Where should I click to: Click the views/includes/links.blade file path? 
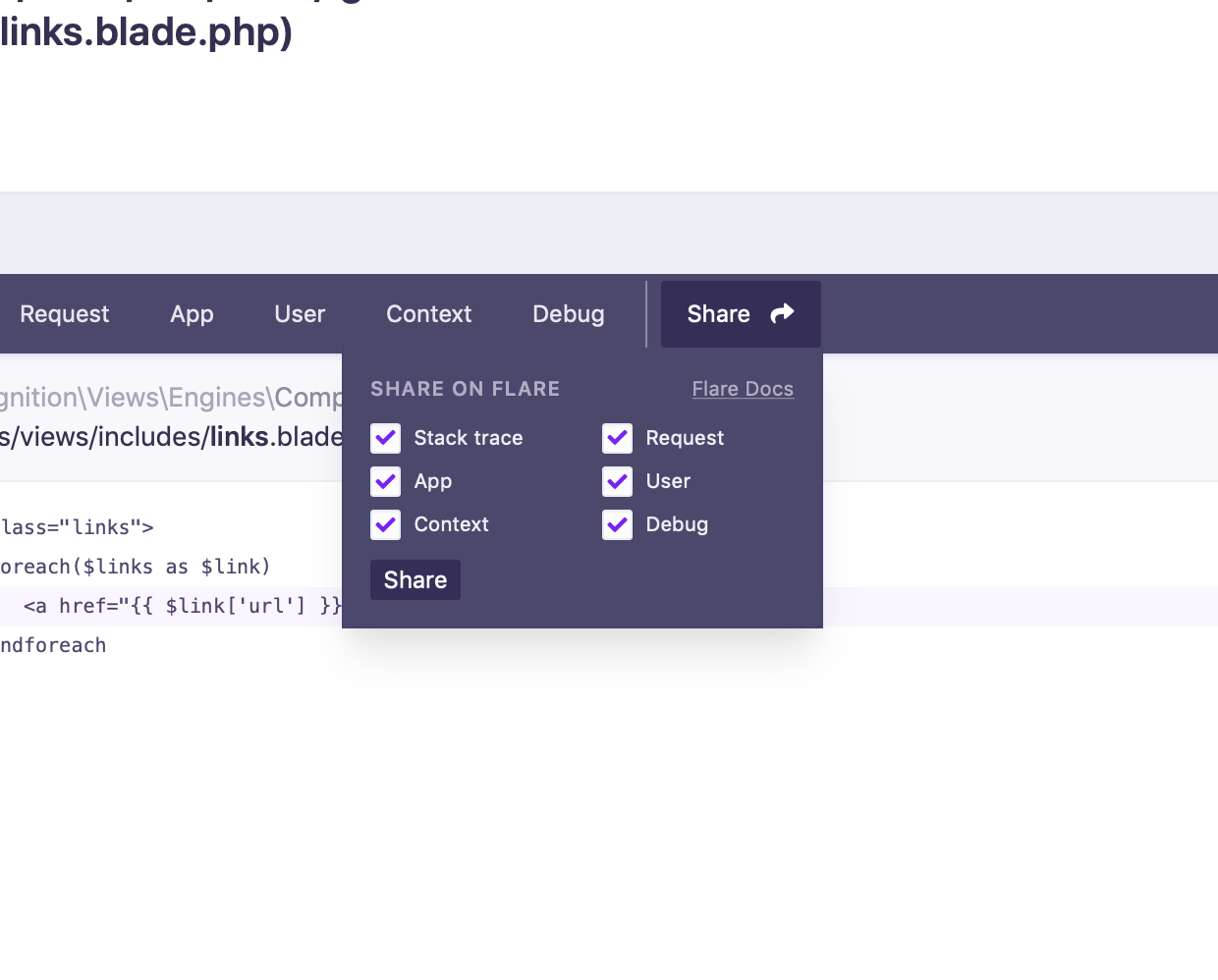click(171, 436)
